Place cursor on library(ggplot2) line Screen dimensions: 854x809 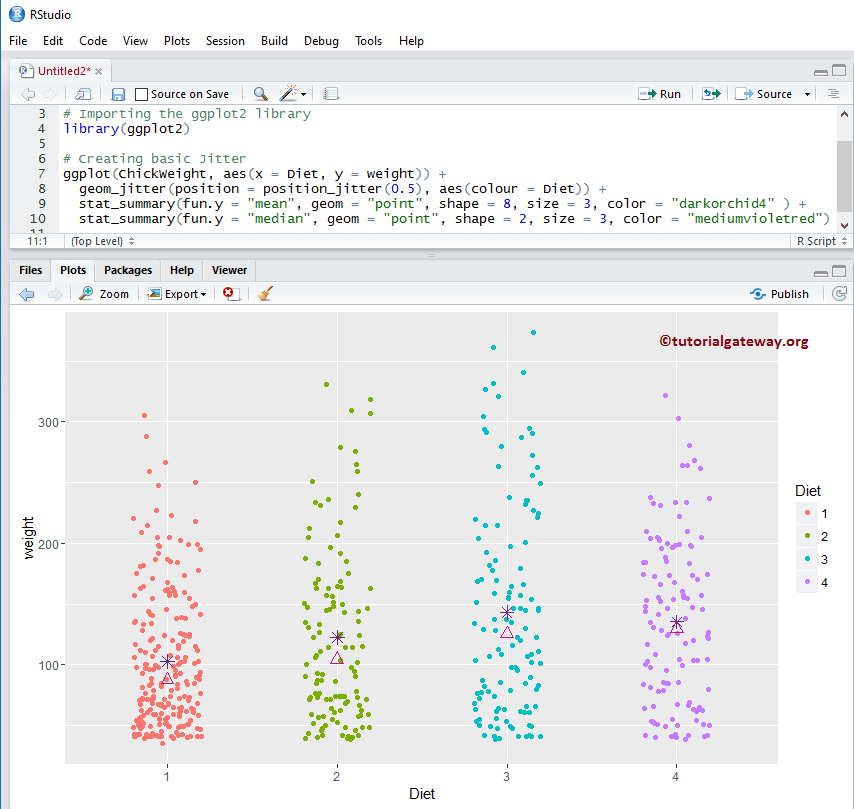coord(126,129)
